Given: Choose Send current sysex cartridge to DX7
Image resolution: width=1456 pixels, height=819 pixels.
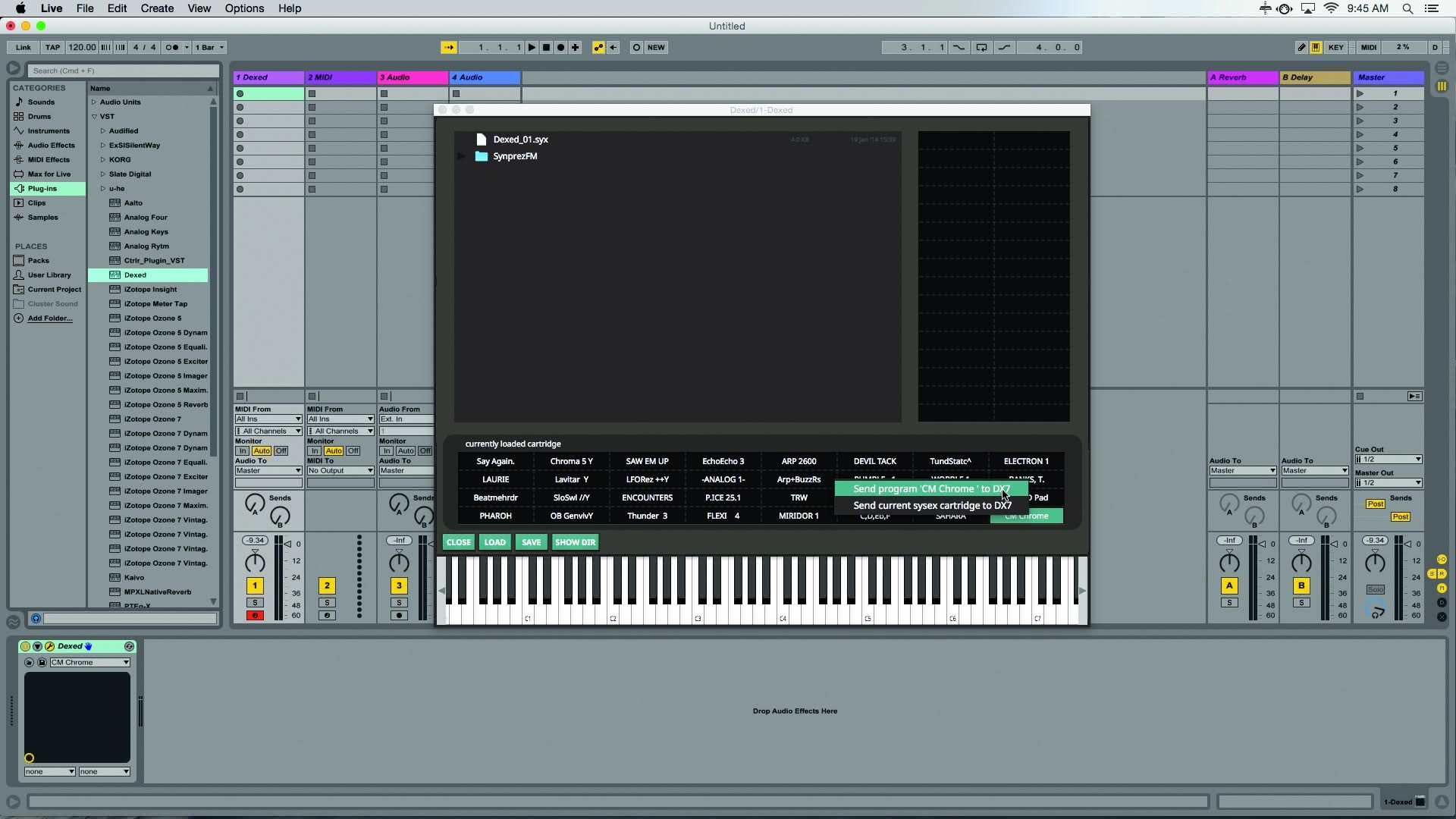Looking at the screenshot, I should coord(931,505).
